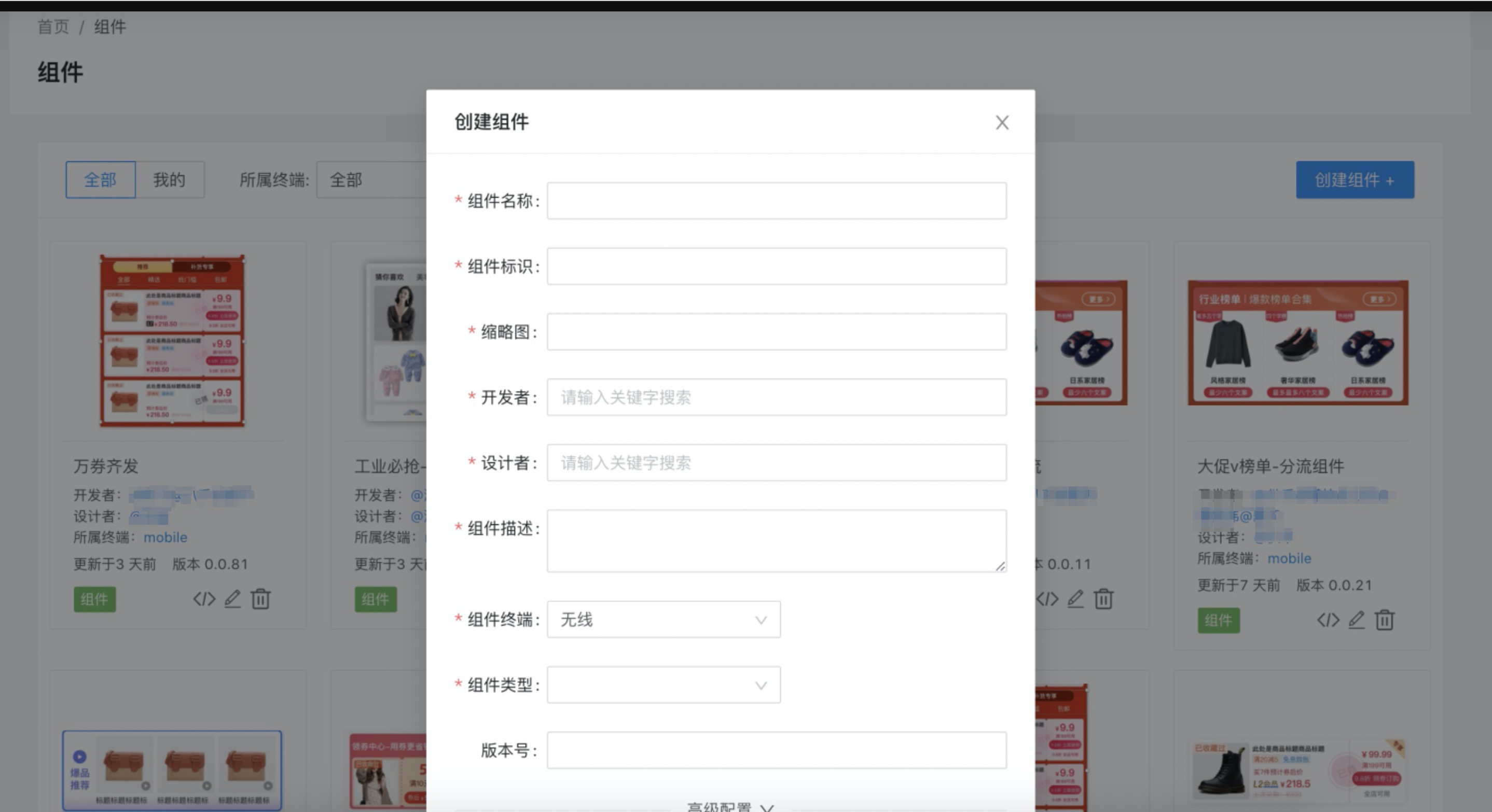1492x812 pixels.
Task: Focus the 组件名称 input field
Action: pyautogui.click(x=776, y=201)
